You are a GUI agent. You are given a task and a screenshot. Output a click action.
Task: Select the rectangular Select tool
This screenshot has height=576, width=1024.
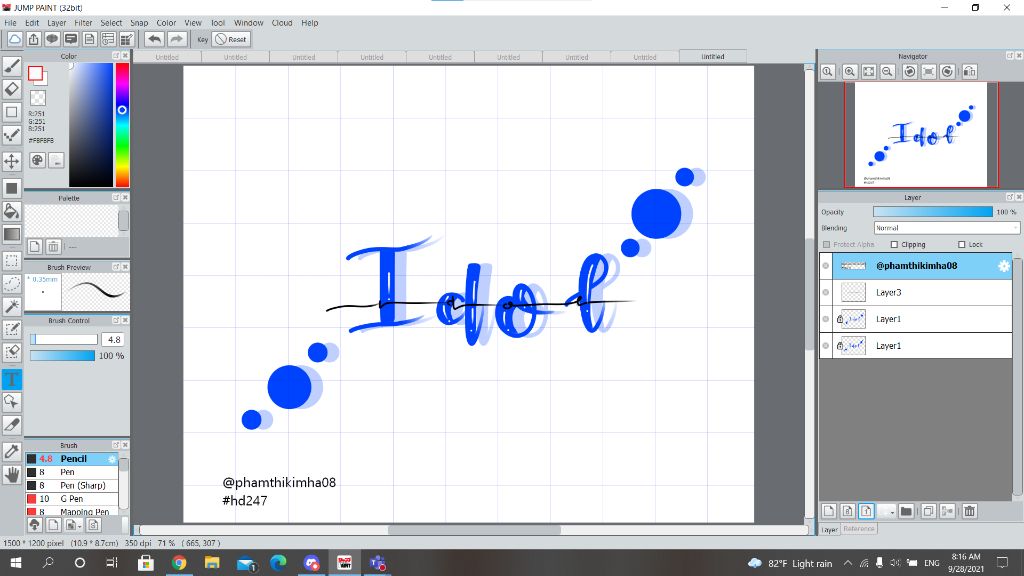tap(12, 261)
